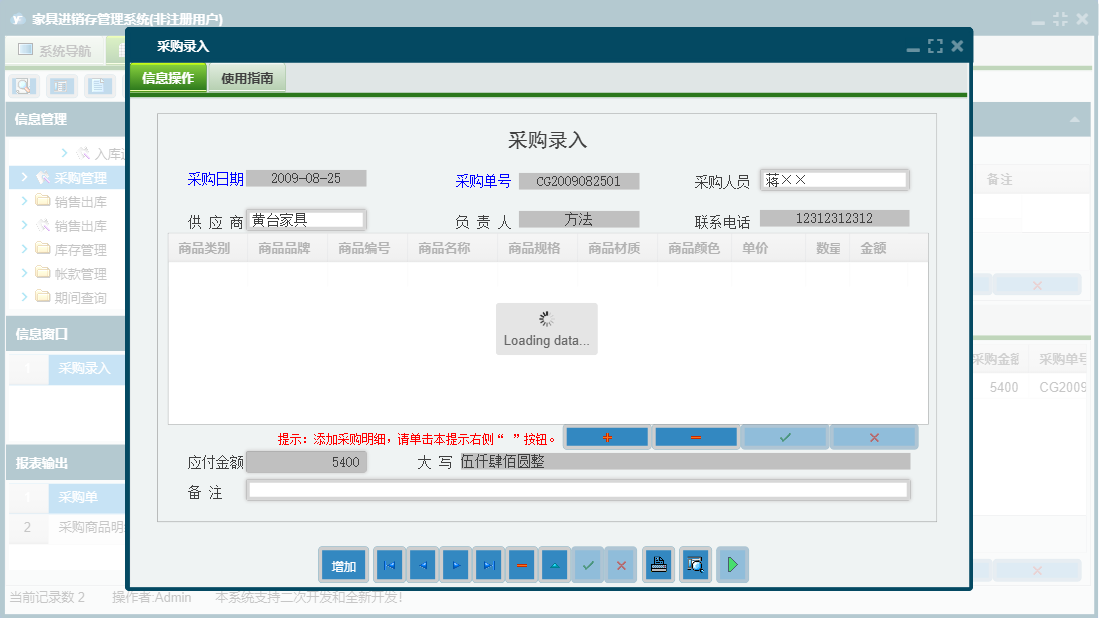Jump to last record with navigation icon

point(488,565)
